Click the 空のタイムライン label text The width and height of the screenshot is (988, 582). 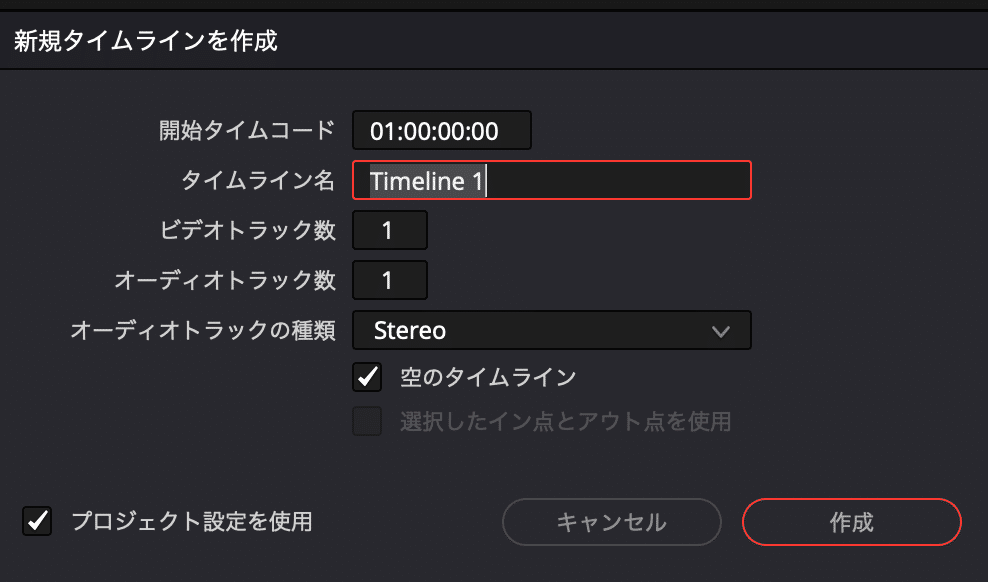pos(447,377)
